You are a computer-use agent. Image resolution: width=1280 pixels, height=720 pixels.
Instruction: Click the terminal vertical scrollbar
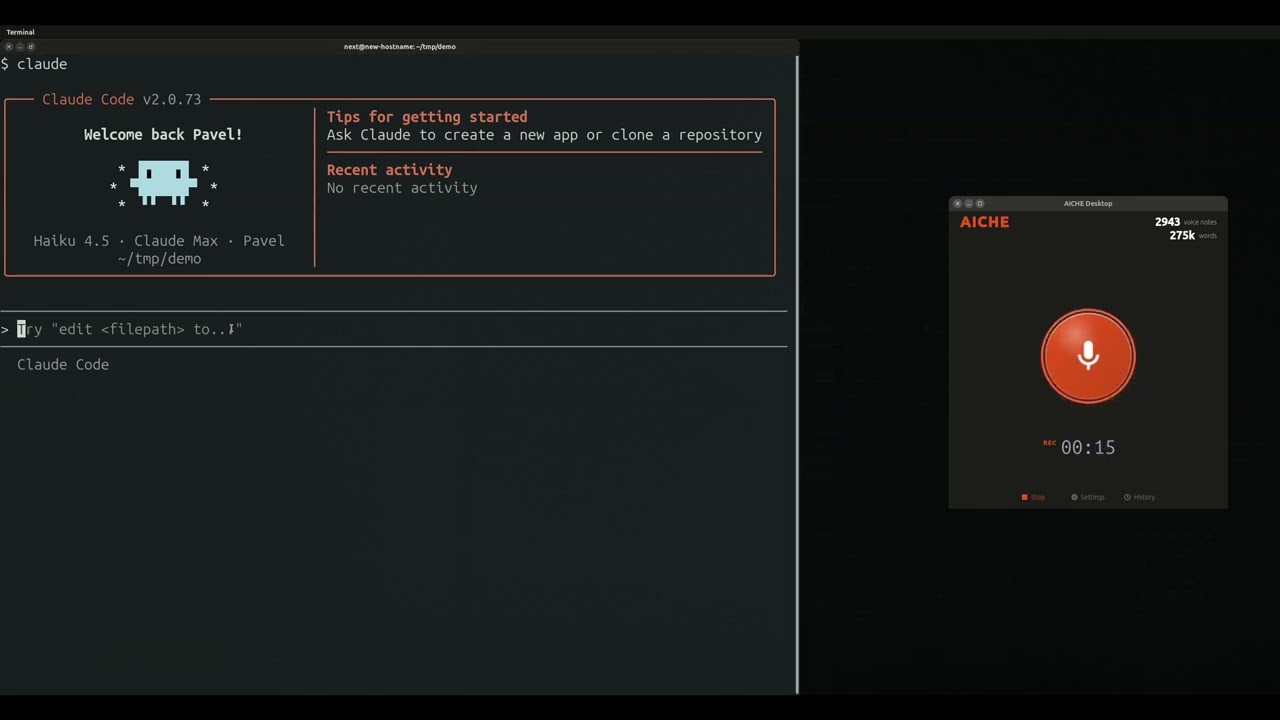(x=797, y=374)
